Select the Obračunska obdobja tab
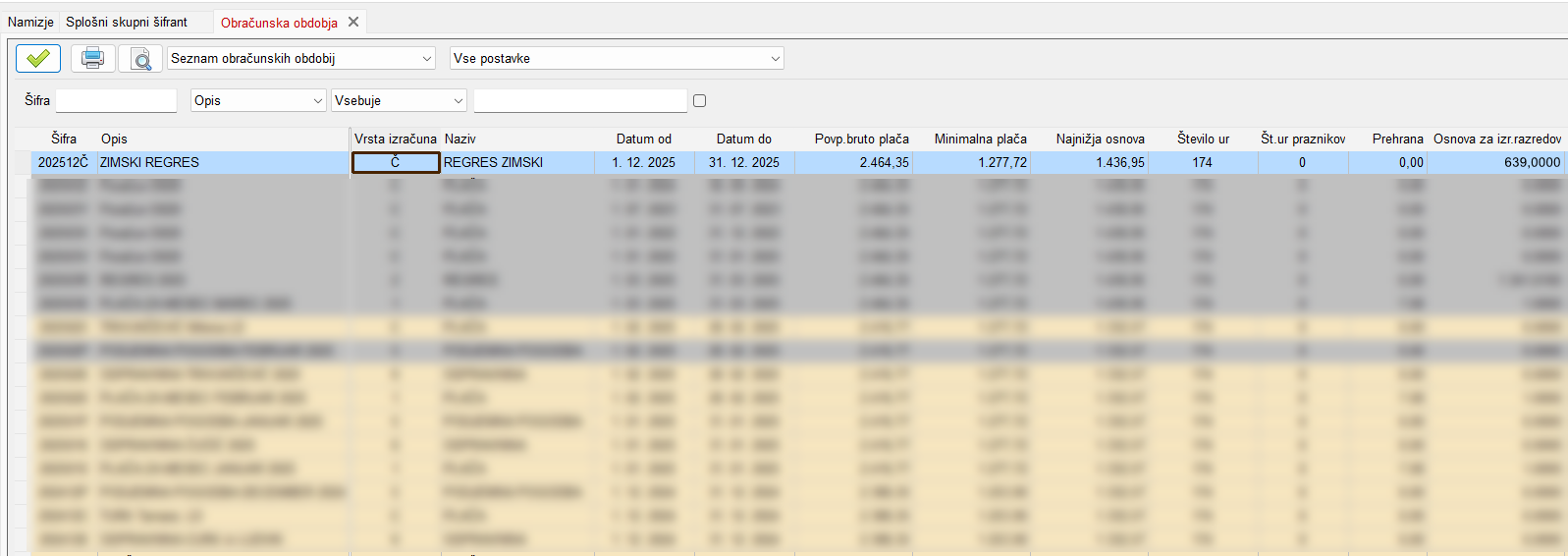The image size is (1568, 557). click(279, 22)
